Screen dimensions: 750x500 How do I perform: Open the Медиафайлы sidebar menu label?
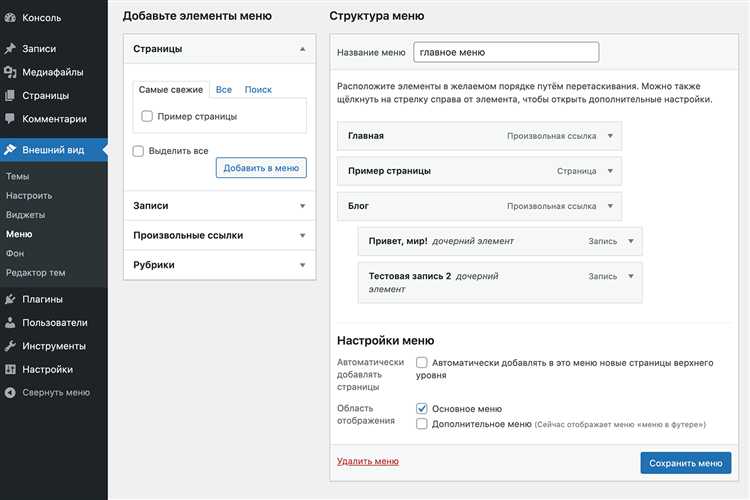(53, 72)
